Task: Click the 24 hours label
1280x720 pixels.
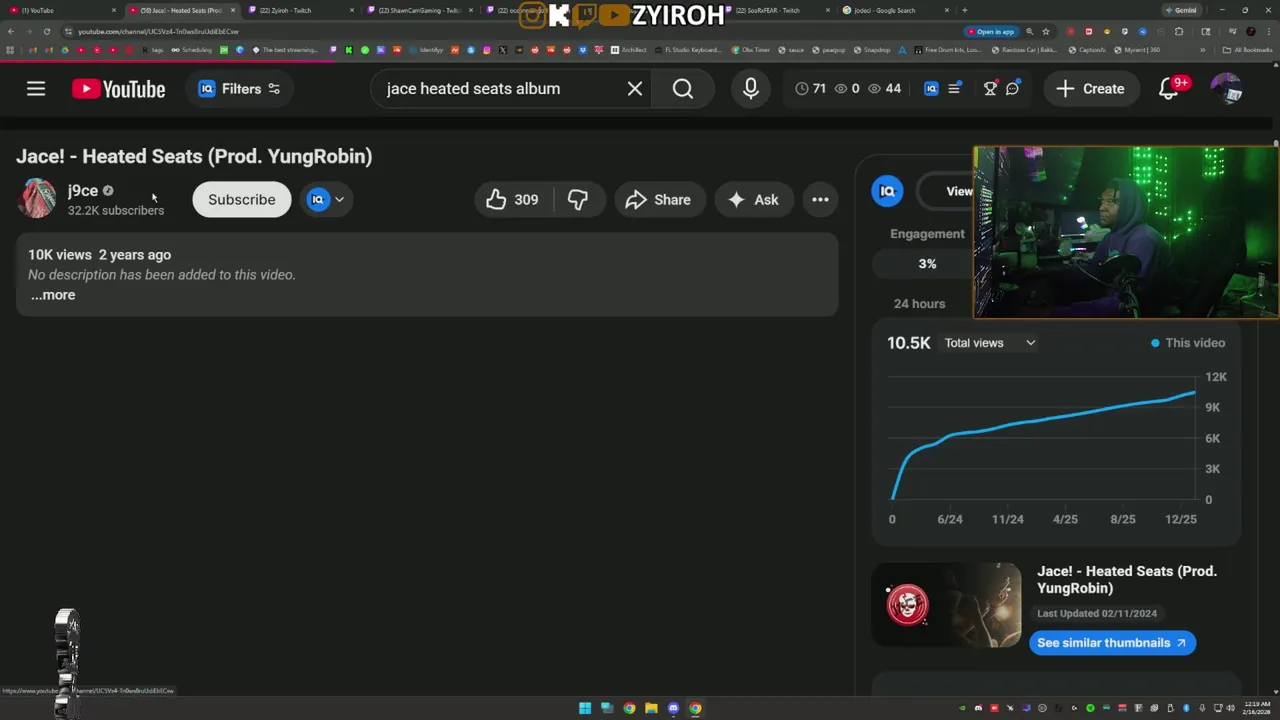Action: 919,303
